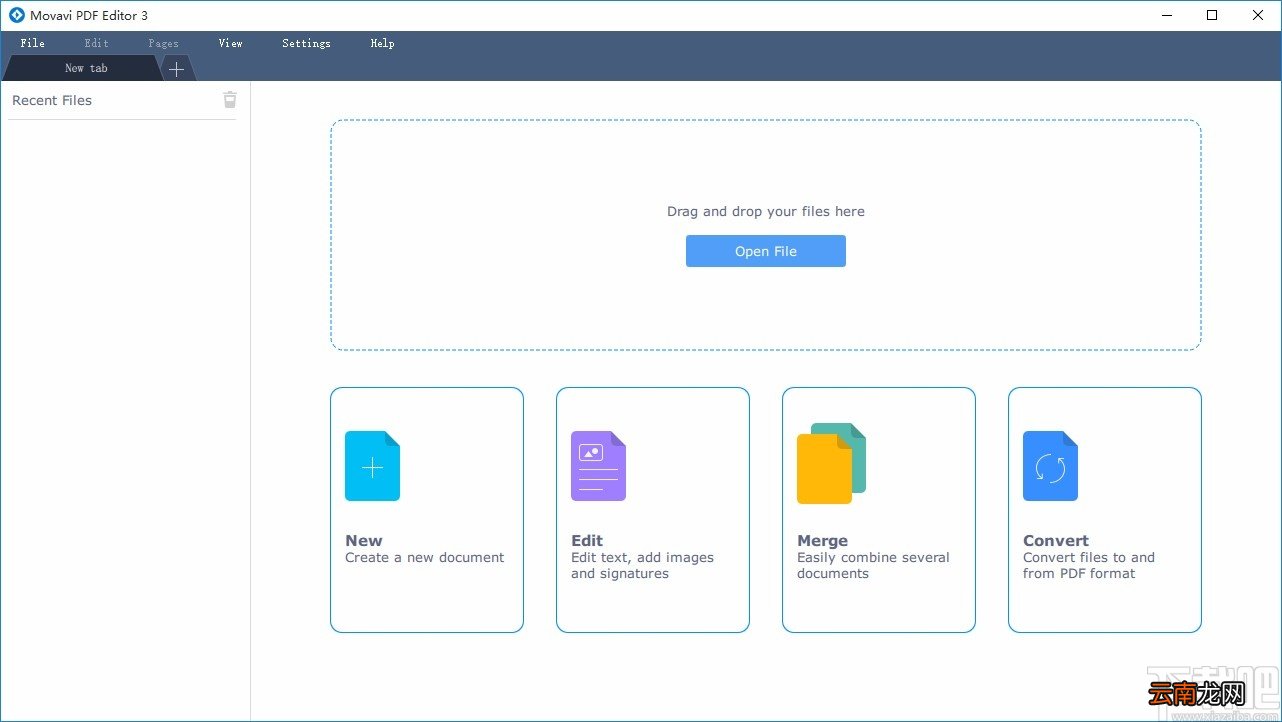The height and width of the screenshot is (722, 1282).
Task: Click the "Recent Files" heading
Action: tap(52, 100)
